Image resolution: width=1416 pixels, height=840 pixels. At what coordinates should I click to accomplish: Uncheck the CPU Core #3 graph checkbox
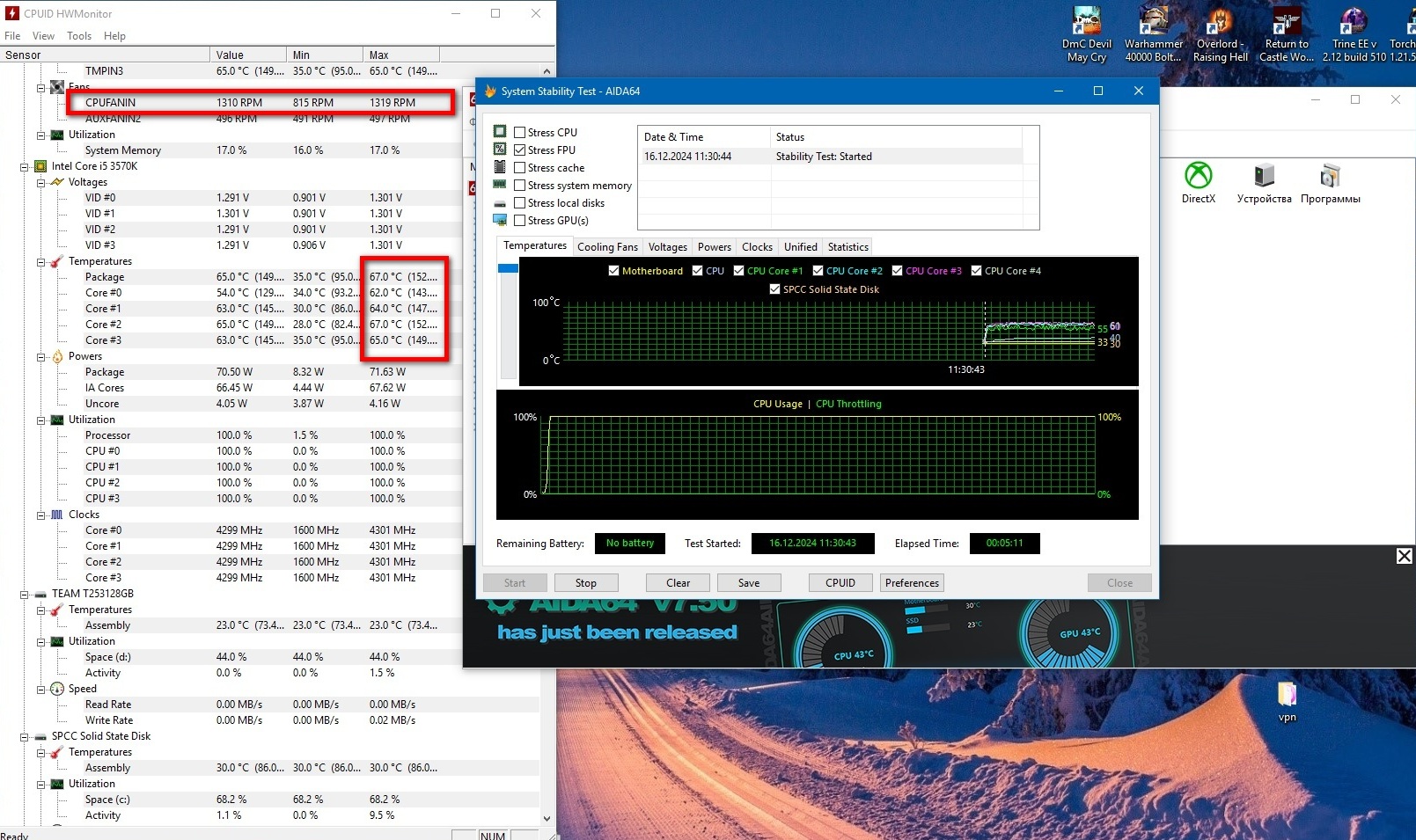click(897, 271)
